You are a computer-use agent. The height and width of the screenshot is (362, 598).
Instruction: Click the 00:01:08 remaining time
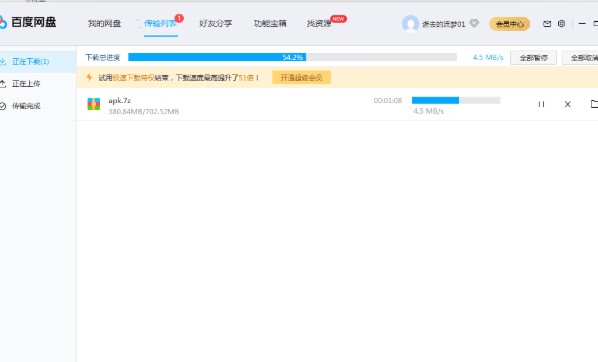(388, 100)
